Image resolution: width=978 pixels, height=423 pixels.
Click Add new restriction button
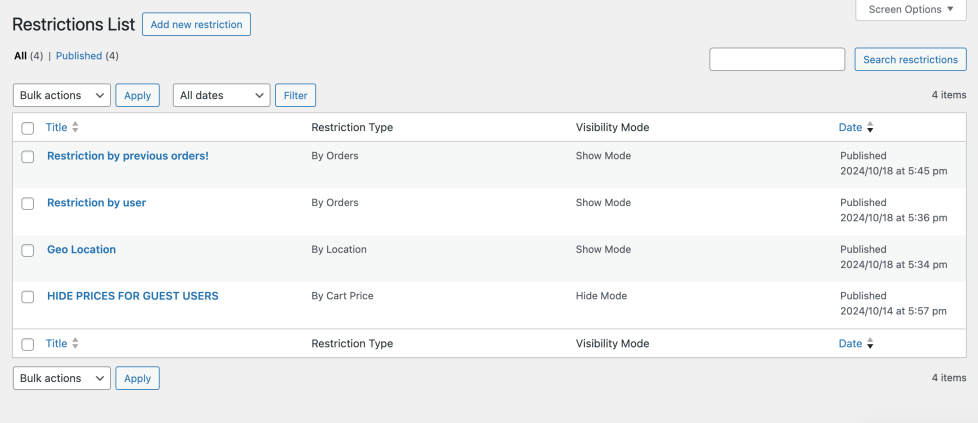point(196,24)
